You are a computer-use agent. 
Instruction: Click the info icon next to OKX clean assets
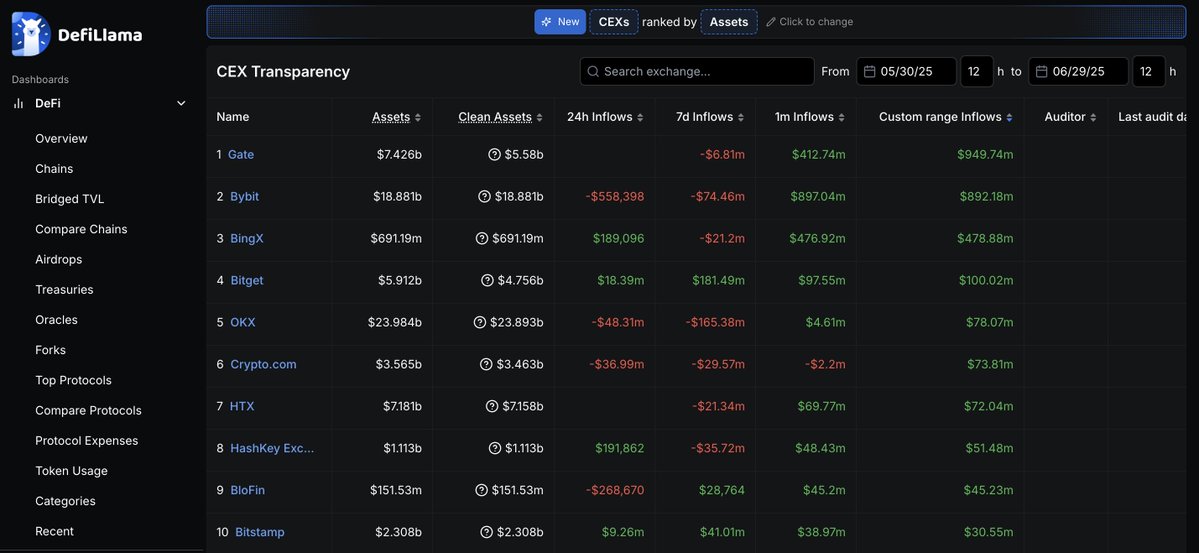[479, 322]
